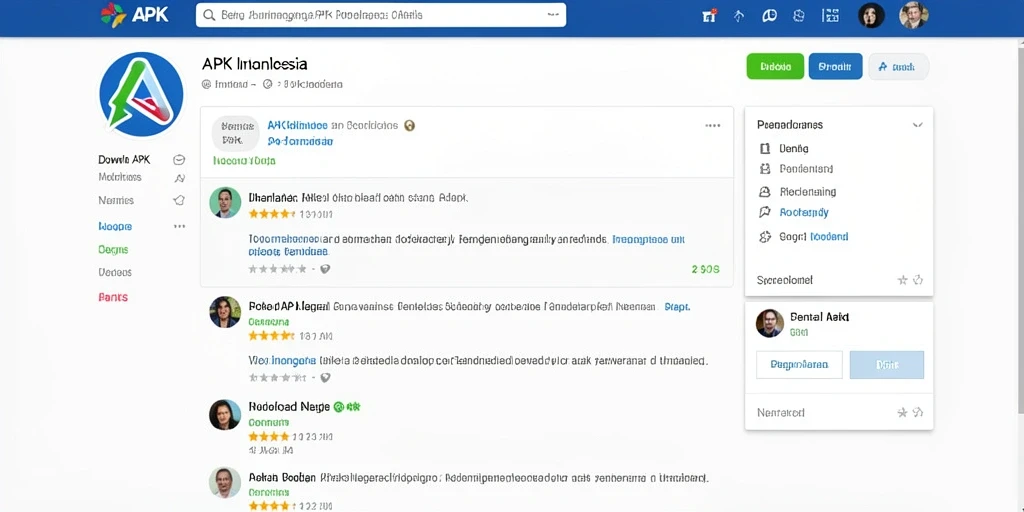The image size is (1024, 512).
Task: Select the red 'Bants' sidebar item
Action: pyautogui.click(x=113, y=297)
